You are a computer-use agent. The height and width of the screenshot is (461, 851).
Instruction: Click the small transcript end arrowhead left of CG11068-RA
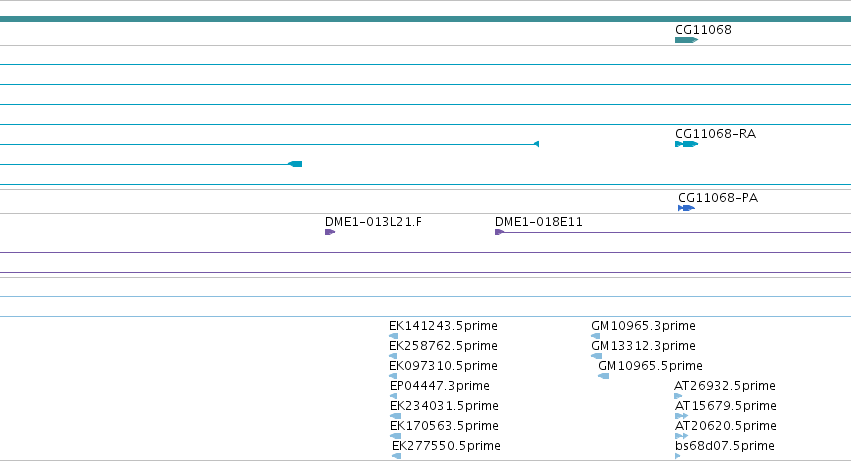tap(536, 144)
